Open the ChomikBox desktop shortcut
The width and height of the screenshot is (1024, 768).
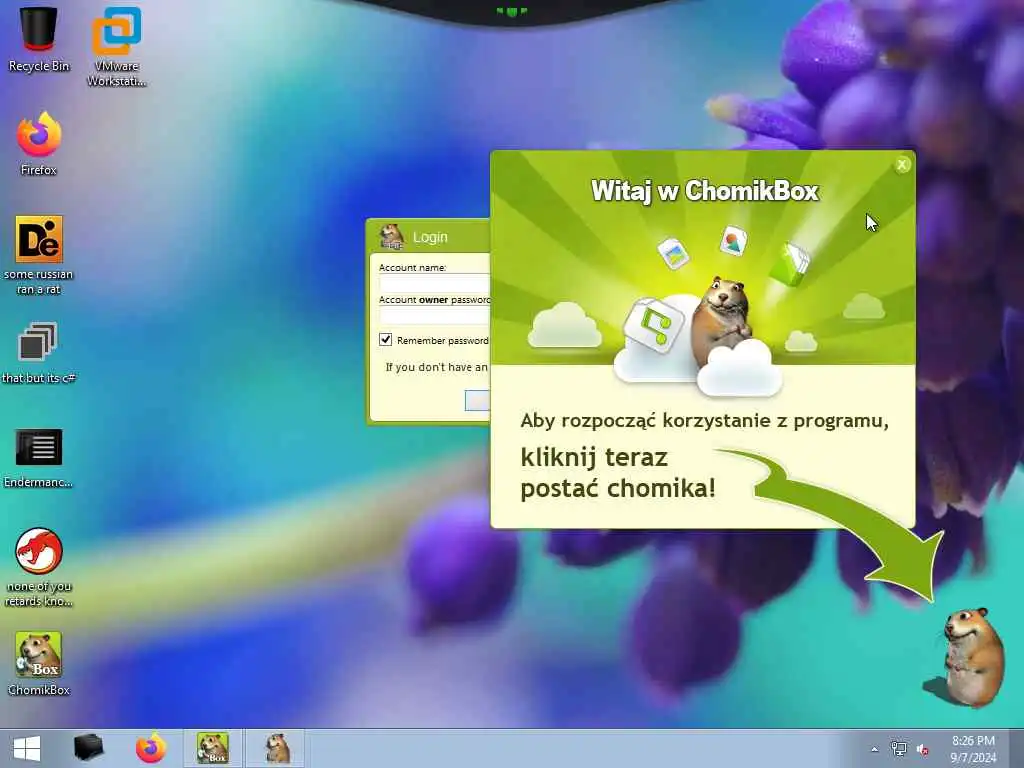point(39,664)
